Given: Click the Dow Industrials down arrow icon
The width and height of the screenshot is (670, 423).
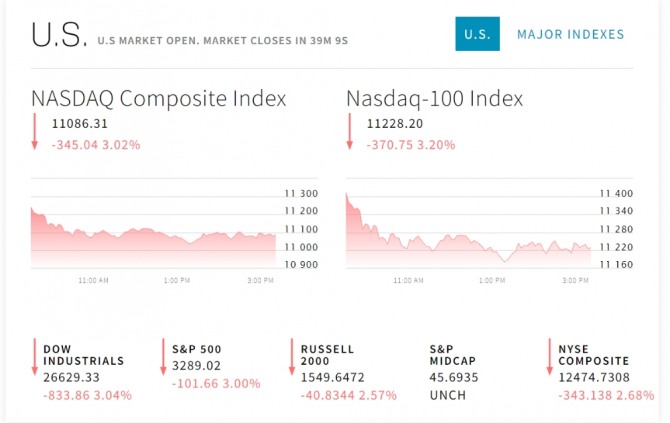Looking at the screenshot, I should [x=34, y=357].
